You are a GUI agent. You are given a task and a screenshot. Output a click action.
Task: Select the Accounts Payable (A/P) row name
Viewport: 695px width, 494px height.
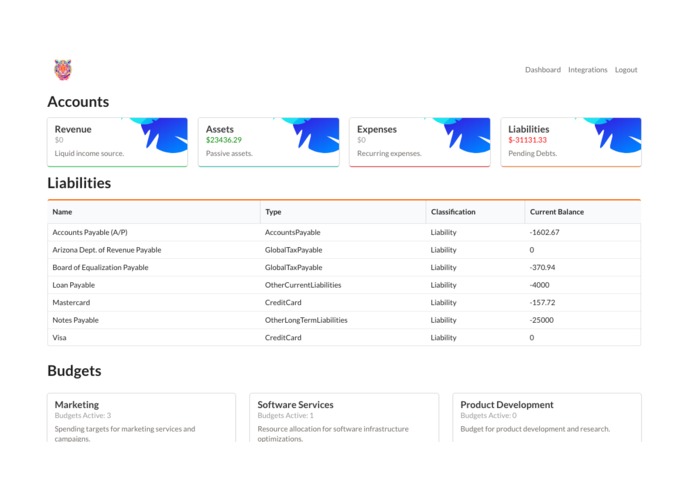point(90,232)
